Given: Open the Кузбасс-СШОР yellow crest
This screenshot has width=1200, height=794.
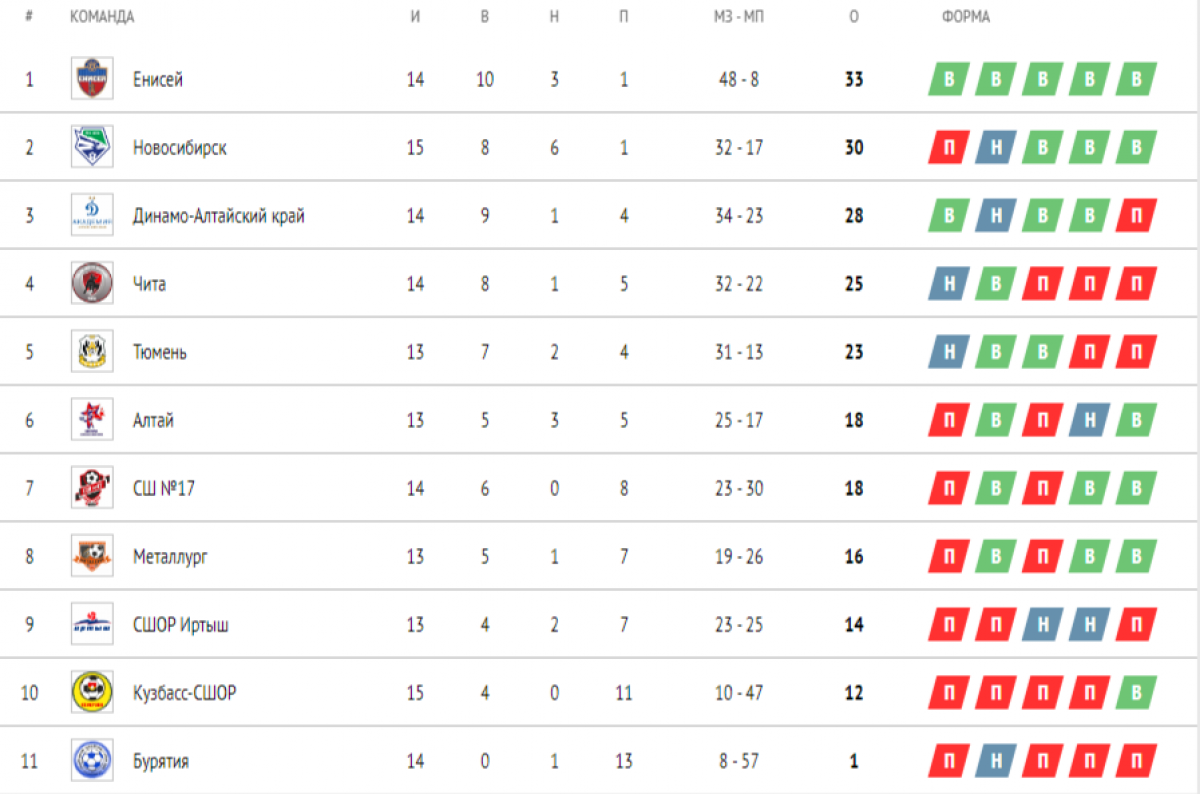Looking at the screenshot, I should (92, 692).
